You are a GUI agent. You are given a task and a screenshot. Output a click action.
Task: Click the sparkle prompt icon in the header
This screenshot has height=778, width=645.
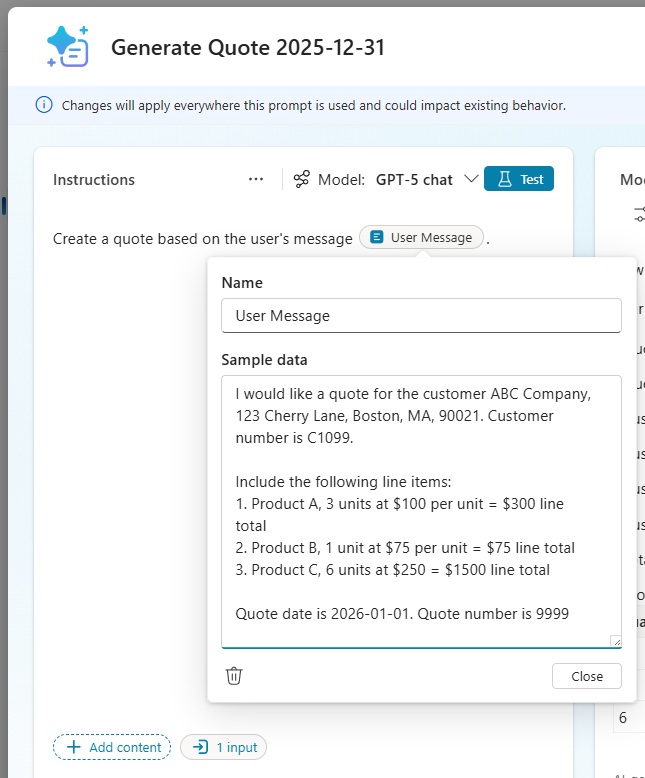[68, 47]
